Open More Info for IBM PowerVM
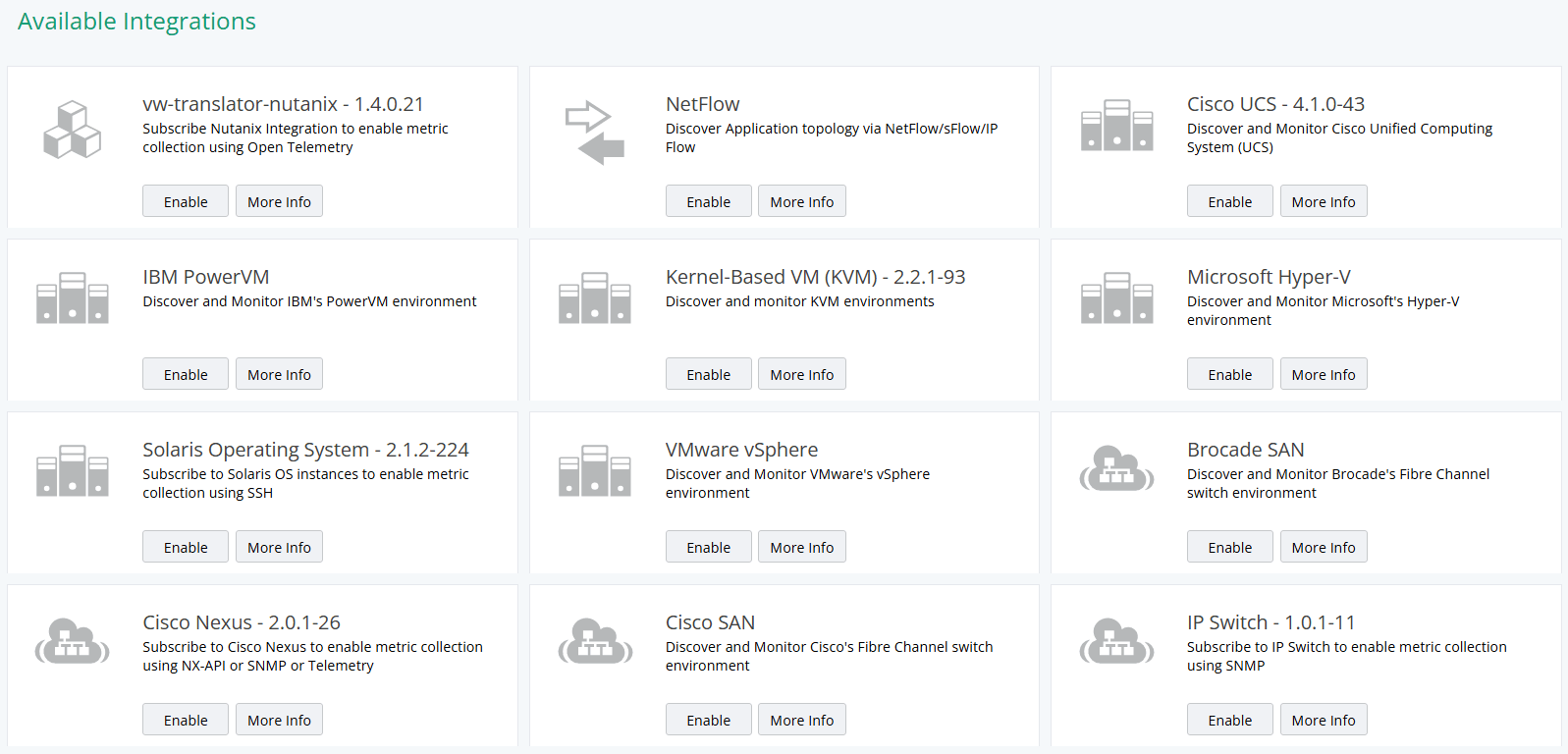The image size is (1568, 754). (279, 374)
